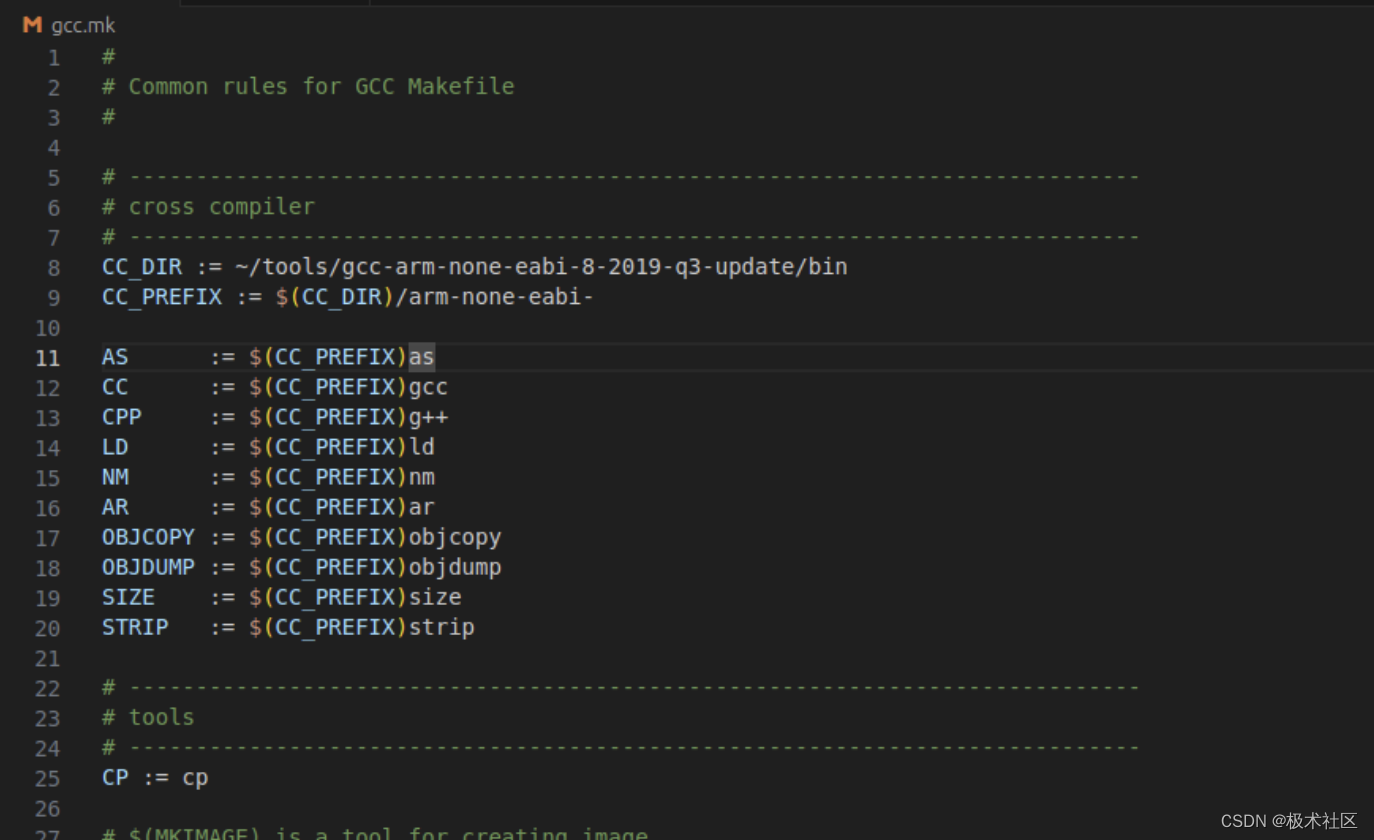Click the dashed separator comment on line 5
This screenshot has width=1374, height=840.
621,177
